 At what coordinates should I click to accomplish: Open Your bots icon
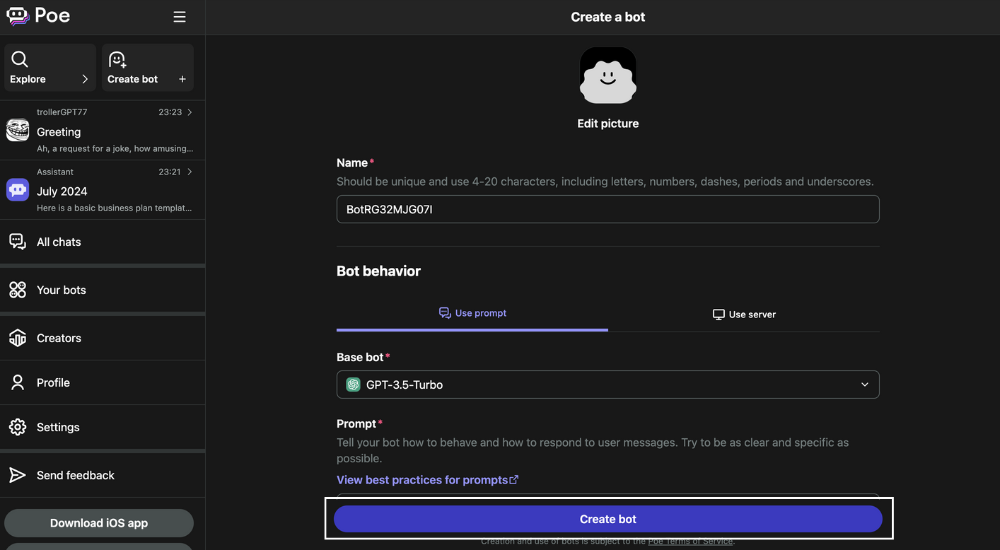[x=18, y=290]
